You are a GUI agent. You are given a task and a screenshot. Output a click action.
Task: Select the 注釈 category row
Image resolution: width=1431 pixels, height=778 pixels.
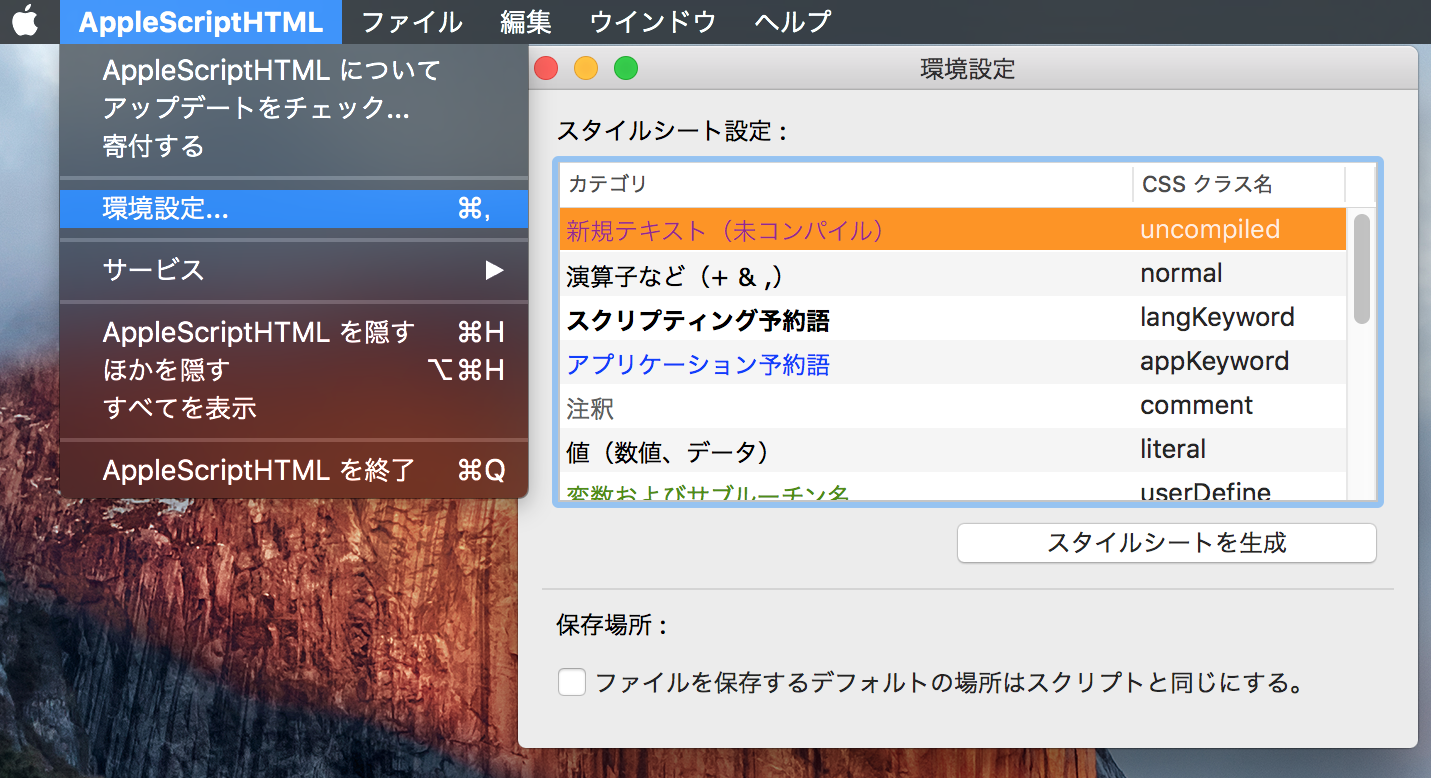pos(953,406)
